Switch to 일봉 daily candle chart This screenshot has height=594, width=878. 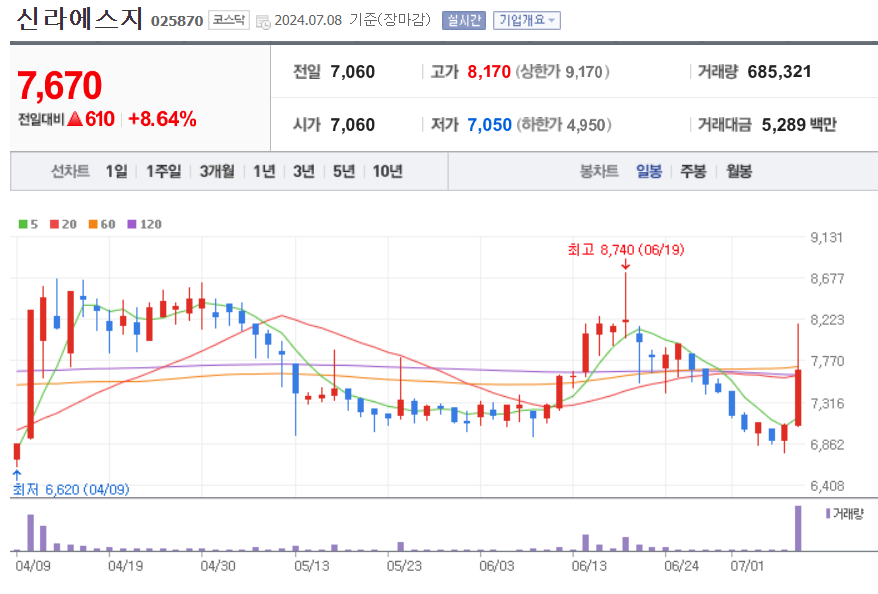(649, 171)
